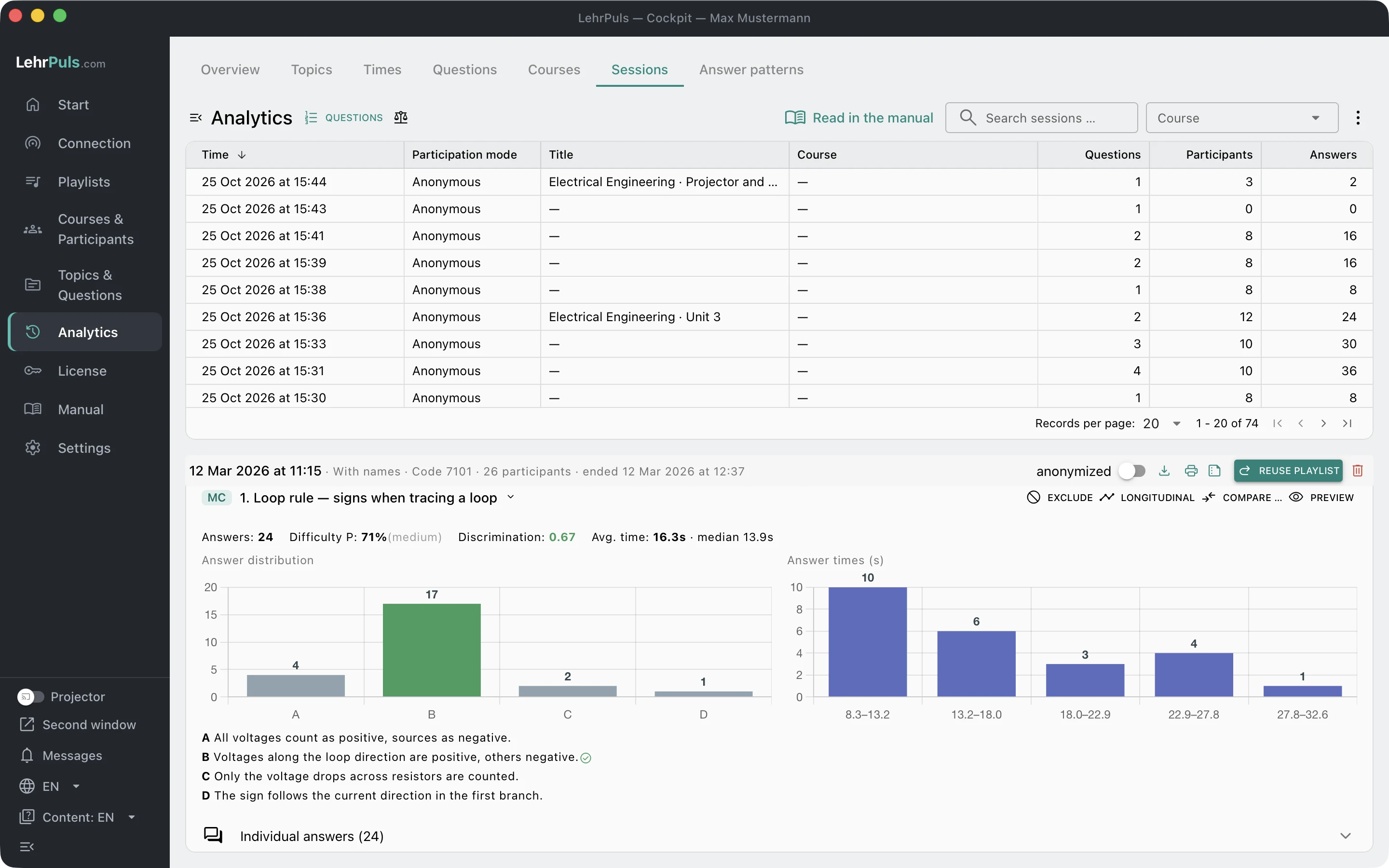The image size is (1389, 868).
Task: Open Read in the manual link
Action: click(x=859, y=118)
